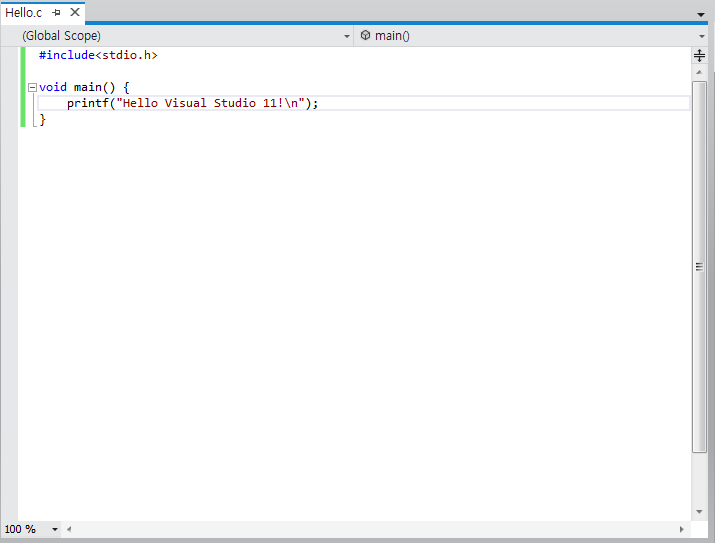Click the horizontal scroll right arrow
Screen dimensions: 715x543
(x=681, y=529)
